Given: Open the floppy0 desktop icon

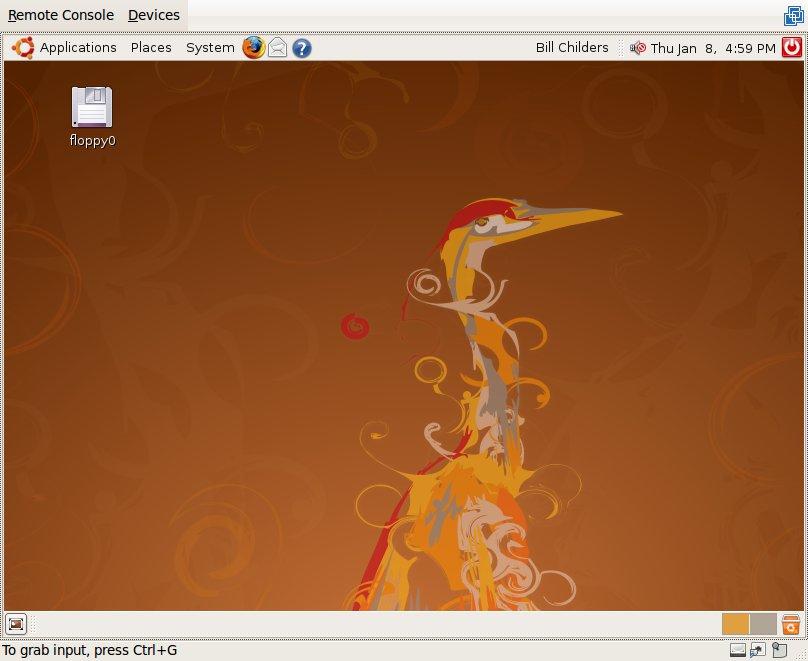Looking at the screenshot, I should (x=92, y=108).
